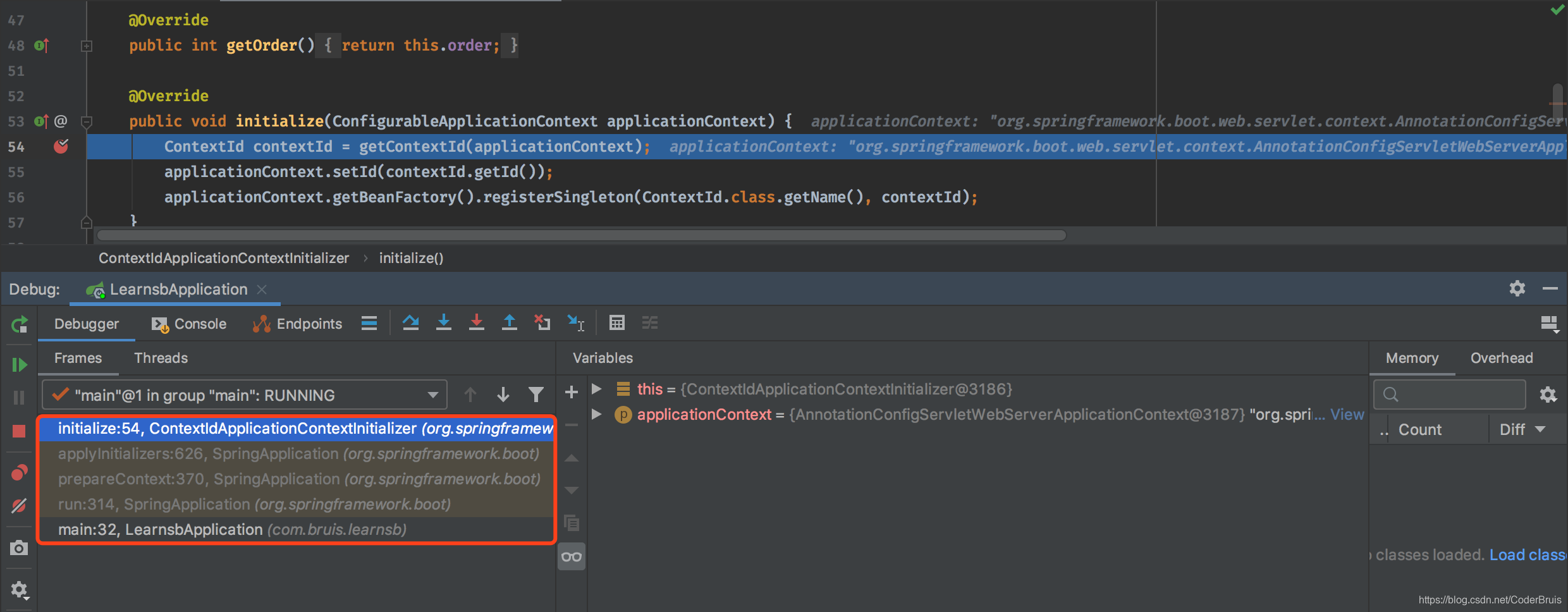1568x612 pixels.
Task: Hide the Debug tool window with minus icon
Action: click(1550, 289)
